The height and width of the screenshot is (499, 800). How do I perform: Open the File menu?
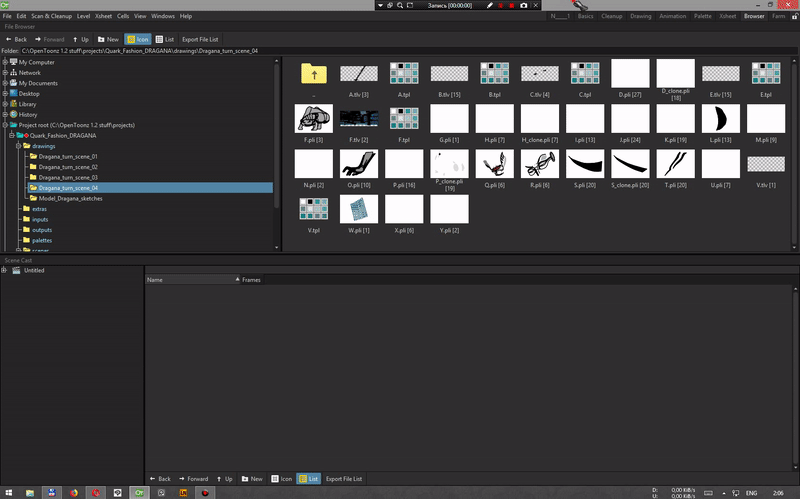pos(7,16)
